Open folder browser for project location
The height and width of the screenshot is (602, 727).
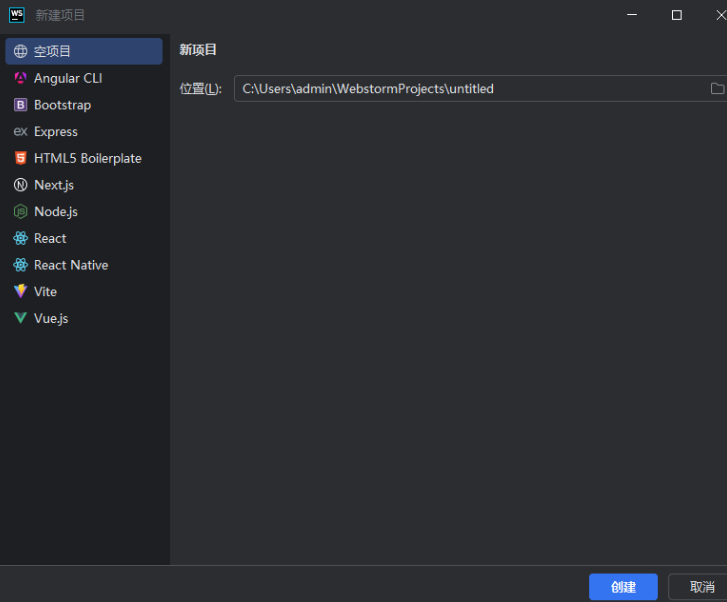click(717, 88)
